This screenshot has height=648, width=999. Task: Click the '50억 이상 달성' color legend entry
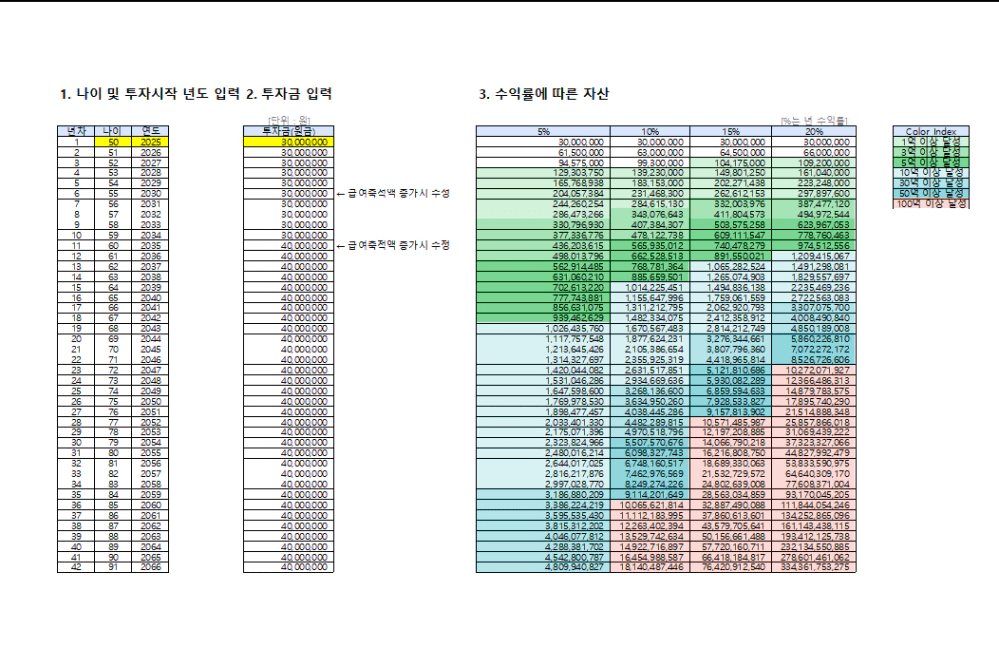931,192
